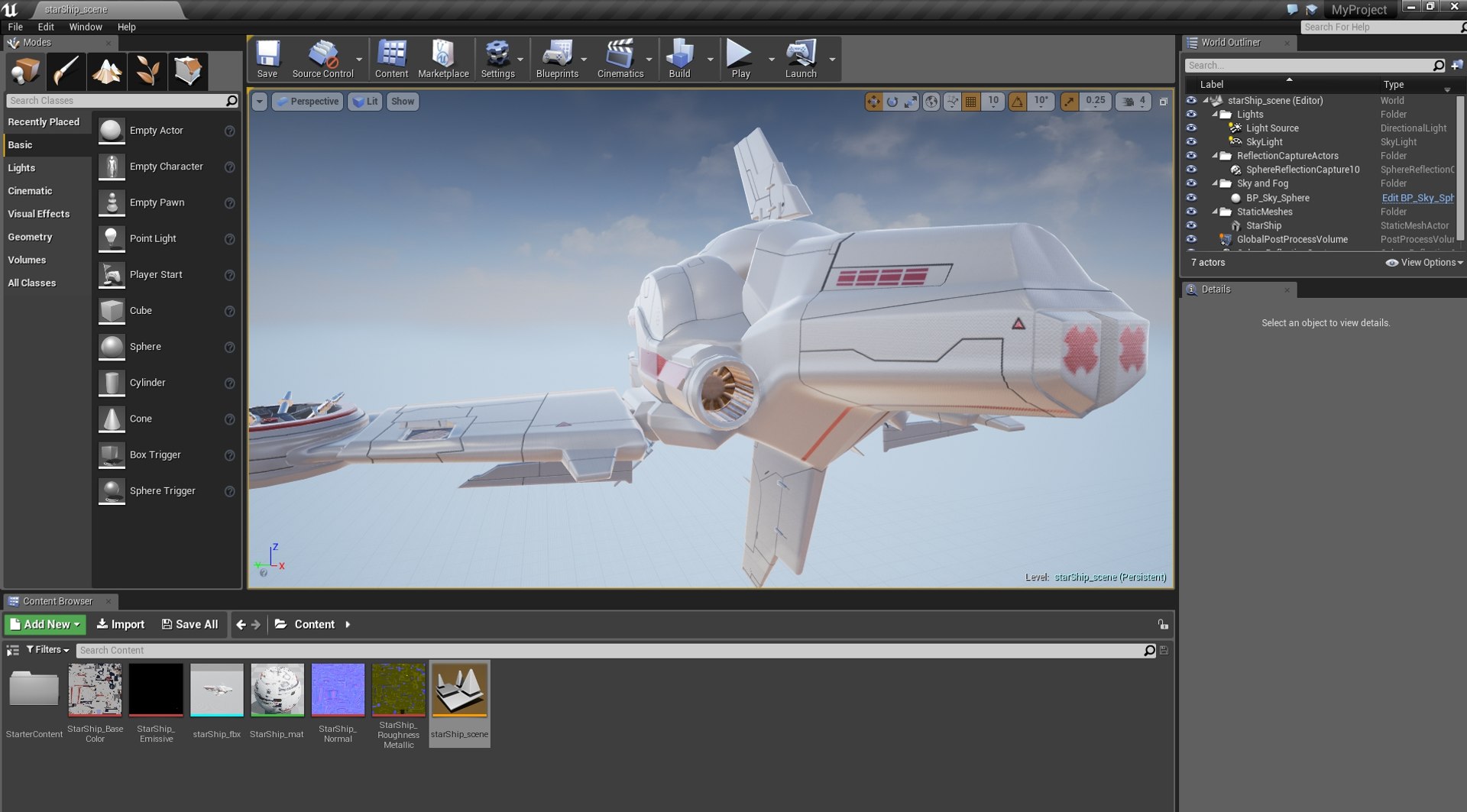This screenshot has width=1467, height=812.
Task: Open Source Control dropdown arrow
Action: click(359, 60)
